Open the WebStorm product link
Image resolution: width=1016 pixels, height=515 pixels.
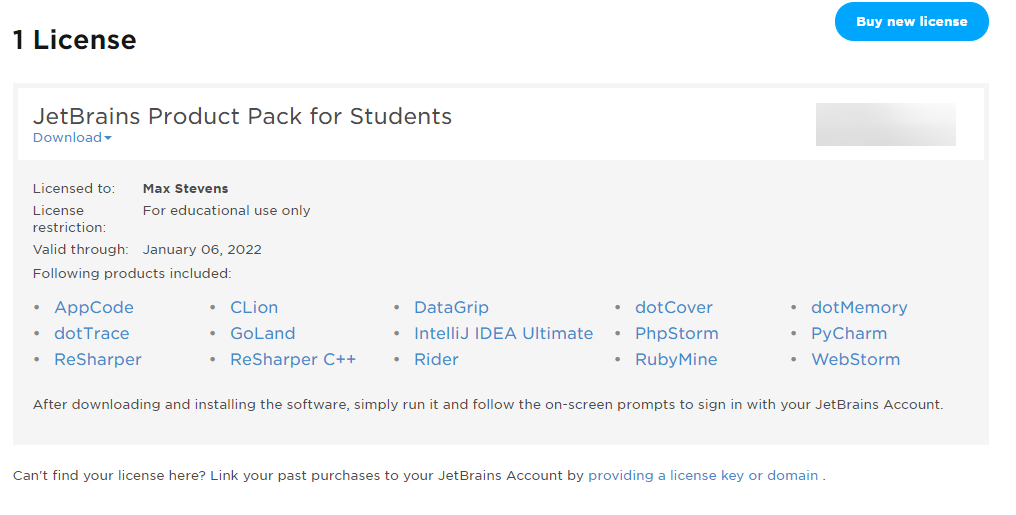tap(855, 360)
